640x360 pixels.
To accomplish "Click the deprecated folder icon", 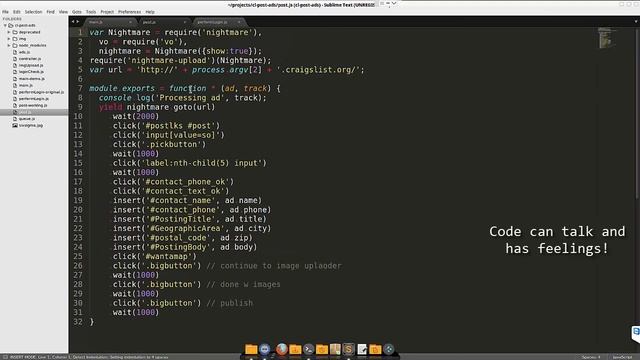I will [x=15, y=32].
